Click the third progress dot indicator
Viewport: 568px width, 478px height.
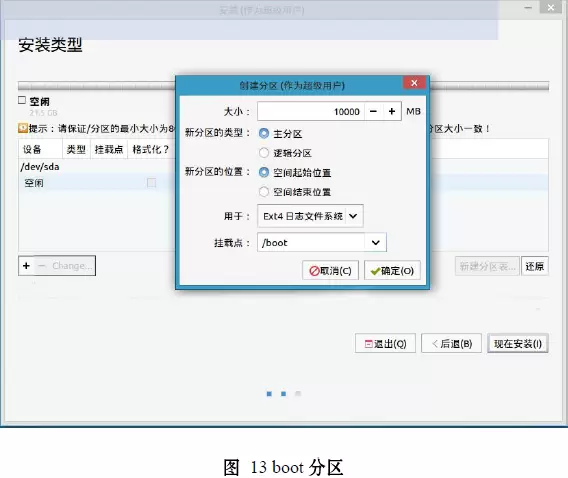298,394
